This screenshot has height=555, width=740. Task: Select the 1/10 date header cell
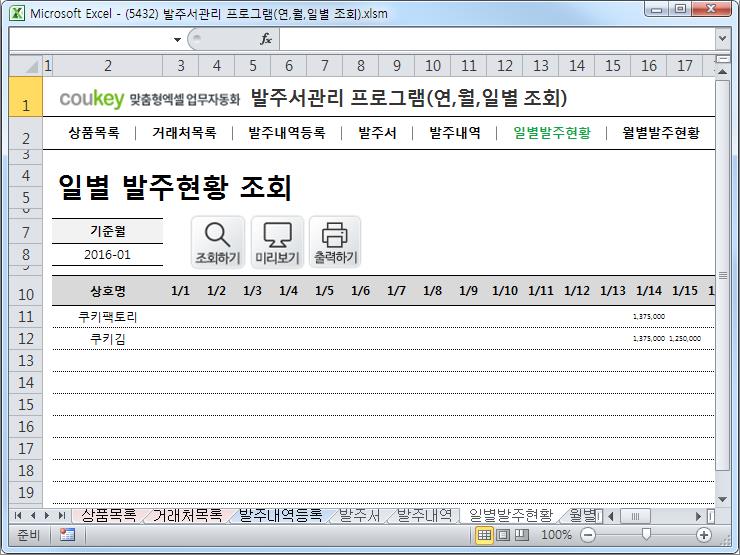(505, 291)
